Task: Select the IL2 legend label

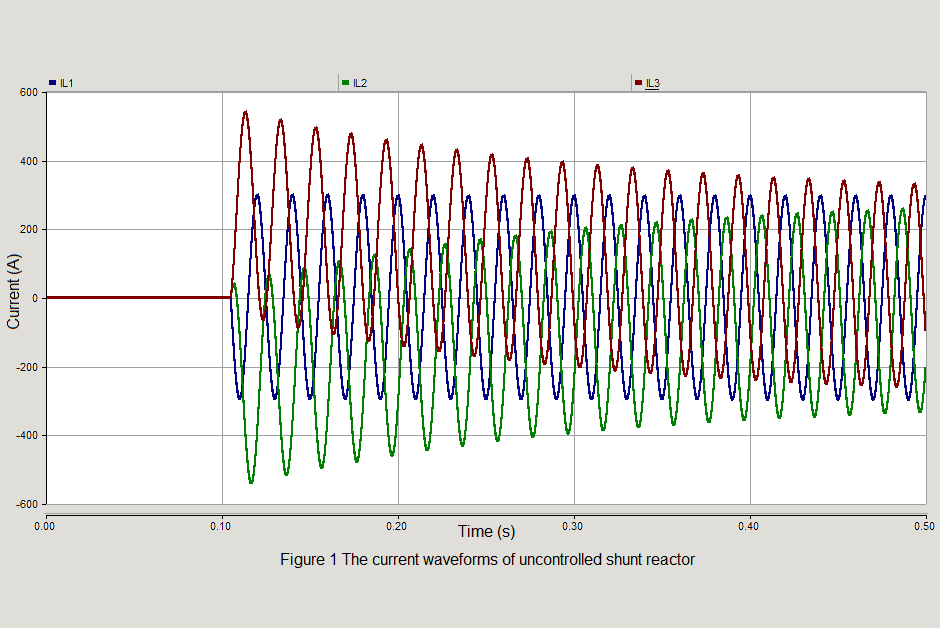Action: (x=360, y=82)
